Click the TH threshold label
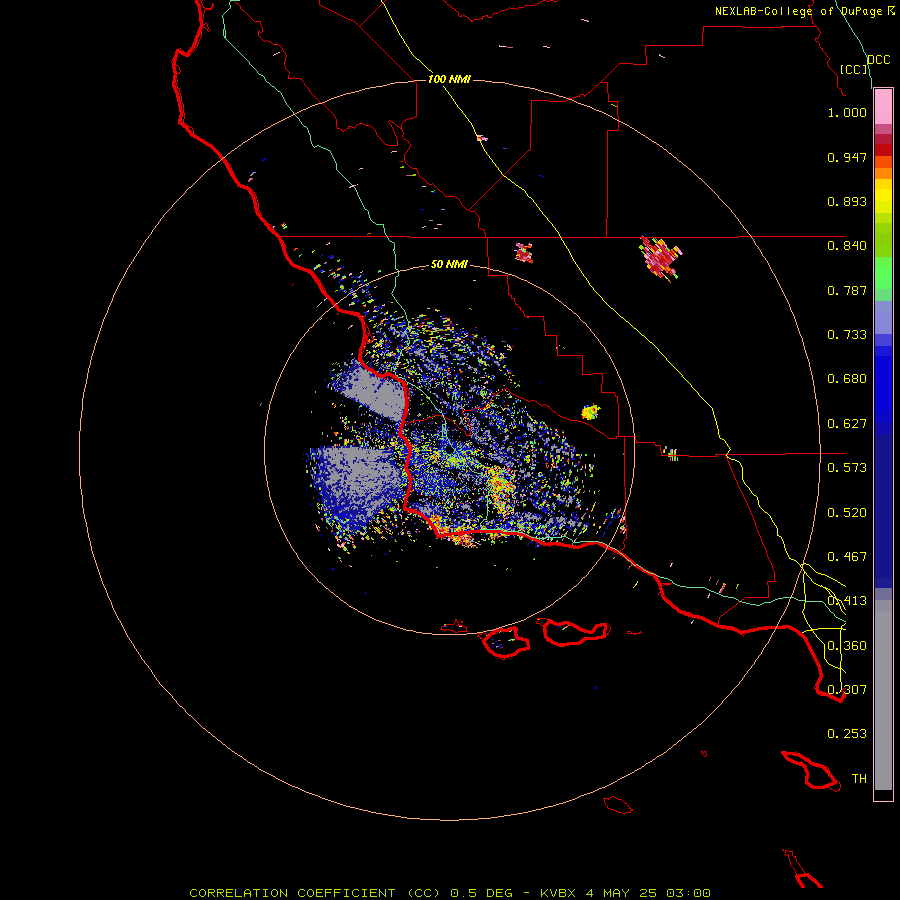The width and height of the screenshot is (900, 900). (x=859, y=779)
